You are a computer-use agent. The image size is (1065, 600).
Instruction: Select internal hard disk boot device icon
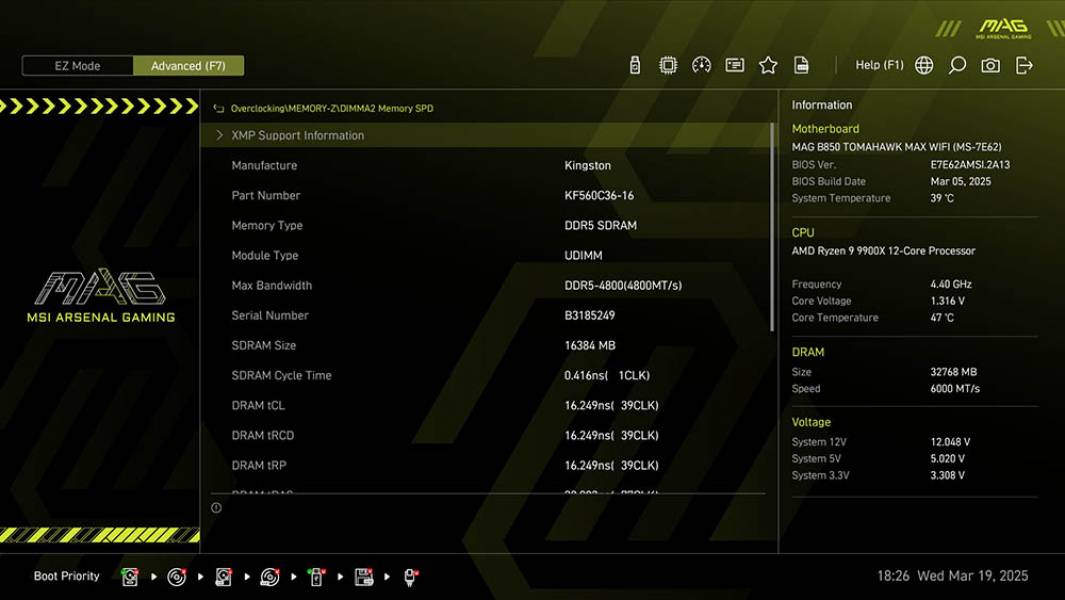[x=130, y=577]
